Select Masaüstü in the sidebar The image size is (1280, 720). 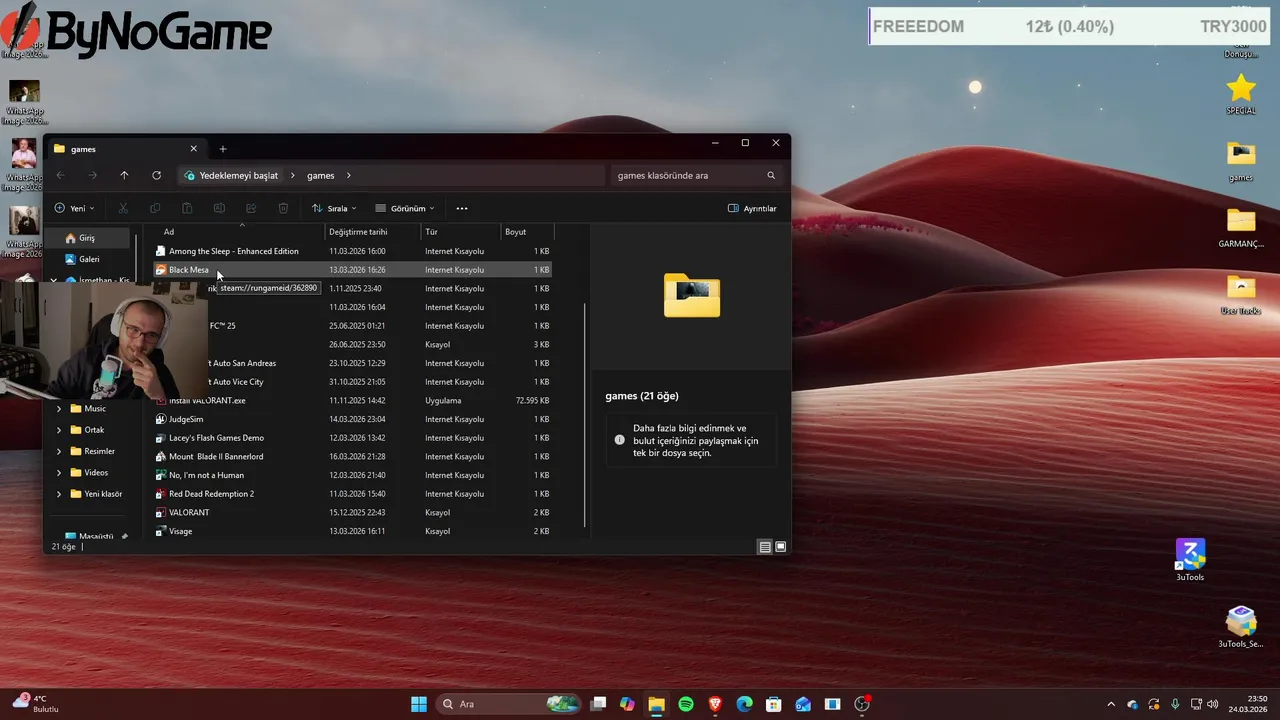coord(96,536)
